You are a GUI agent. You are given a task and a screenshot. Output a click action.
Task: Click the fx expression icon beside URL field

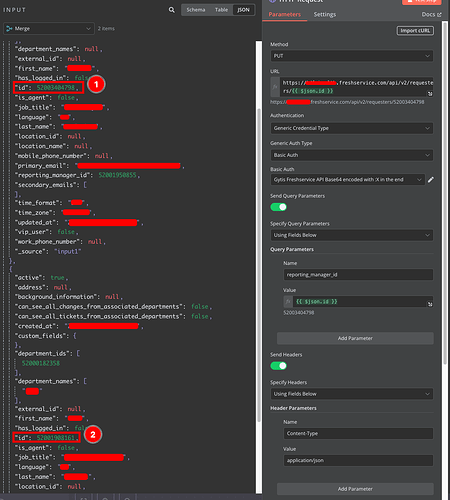[275, 87]
